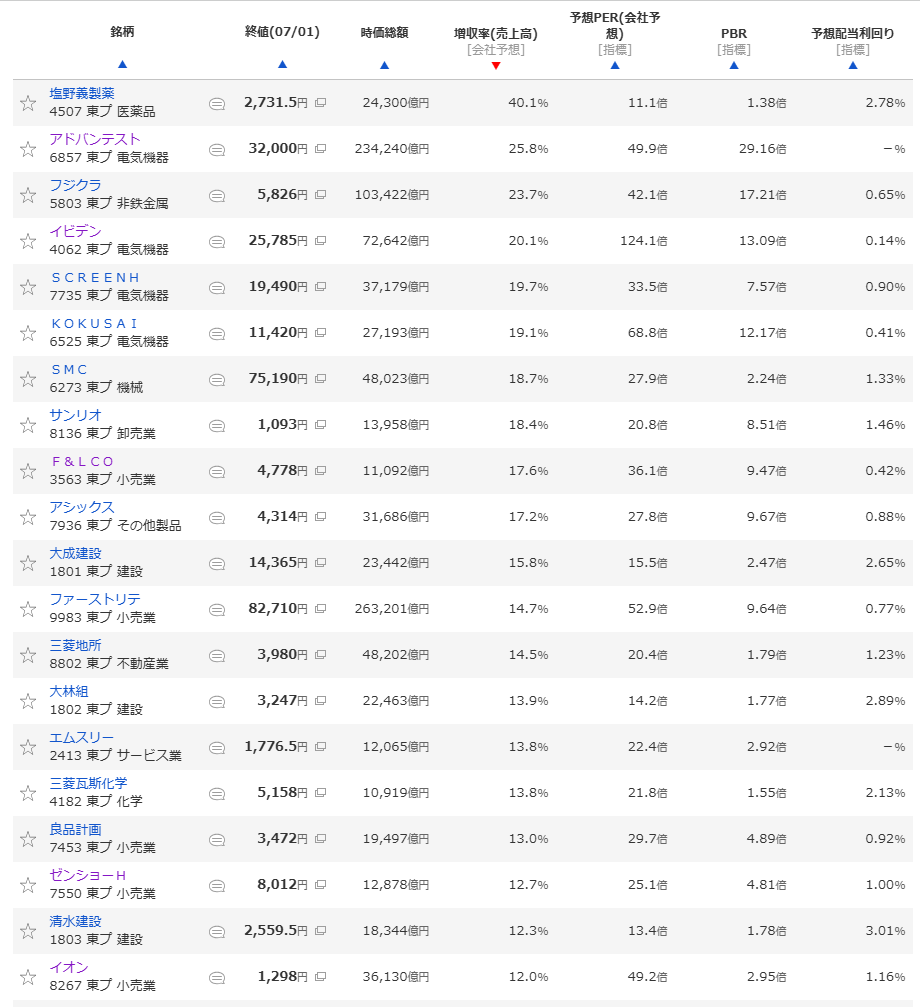
Task: Click the 234,240億円 market cap value
Action: pyautogui.click(x=392, y=149)
